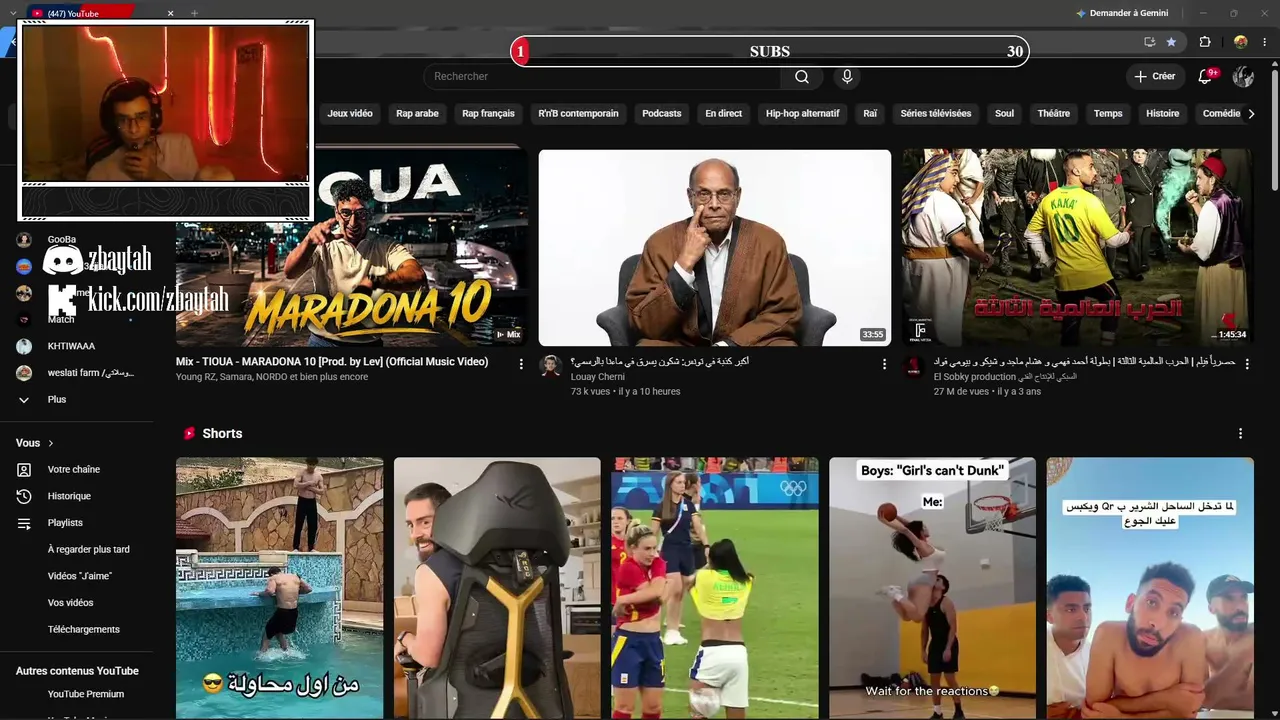
Task: Open options for the Louay Cherni video
Action: point(884,365)
